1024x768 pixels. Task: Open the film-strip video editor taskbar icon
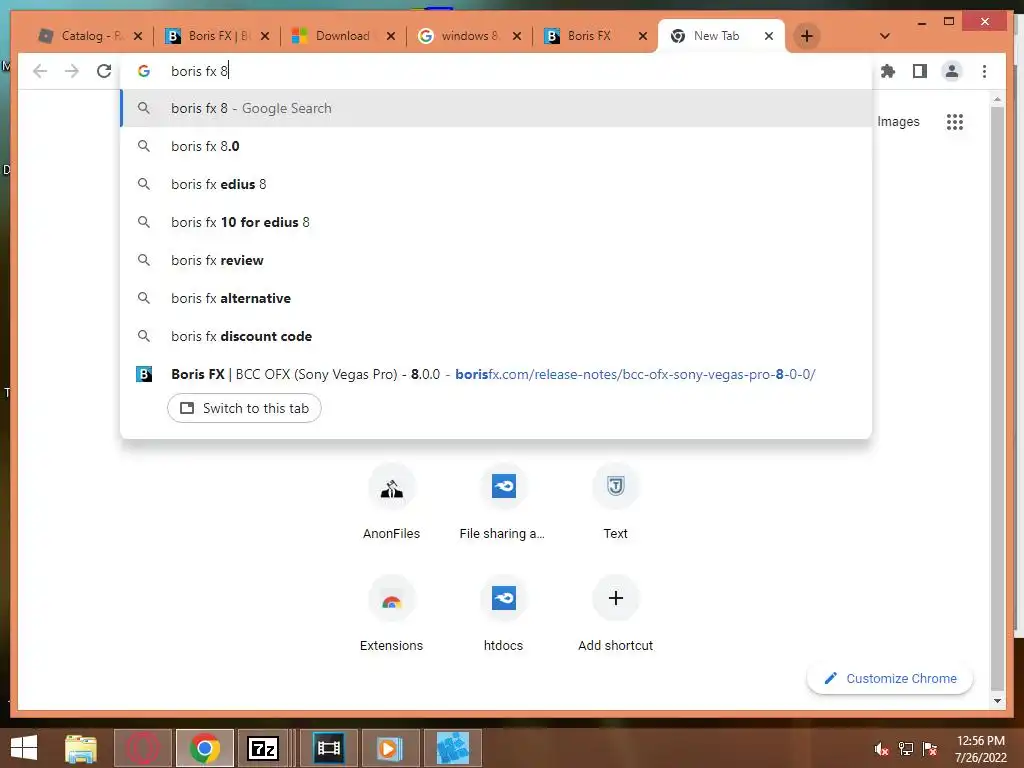pyautogui.click(x=328, y=748)
